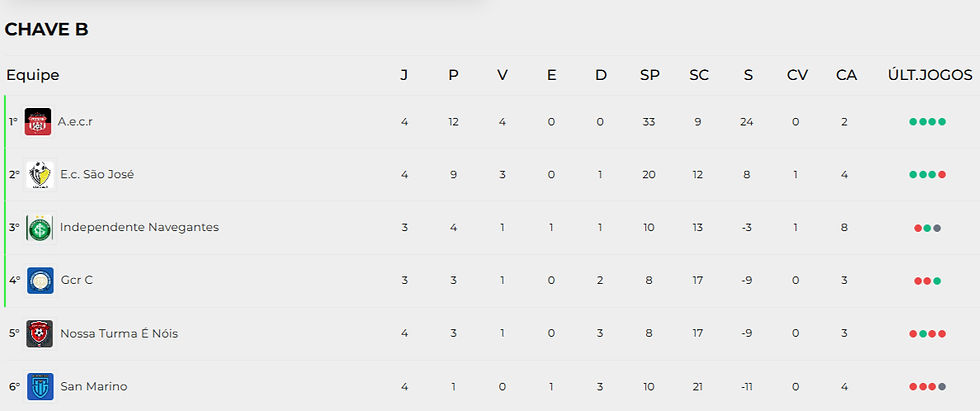
Task: Open the E.c. São José team link
Action: click(x=96, y=175)
